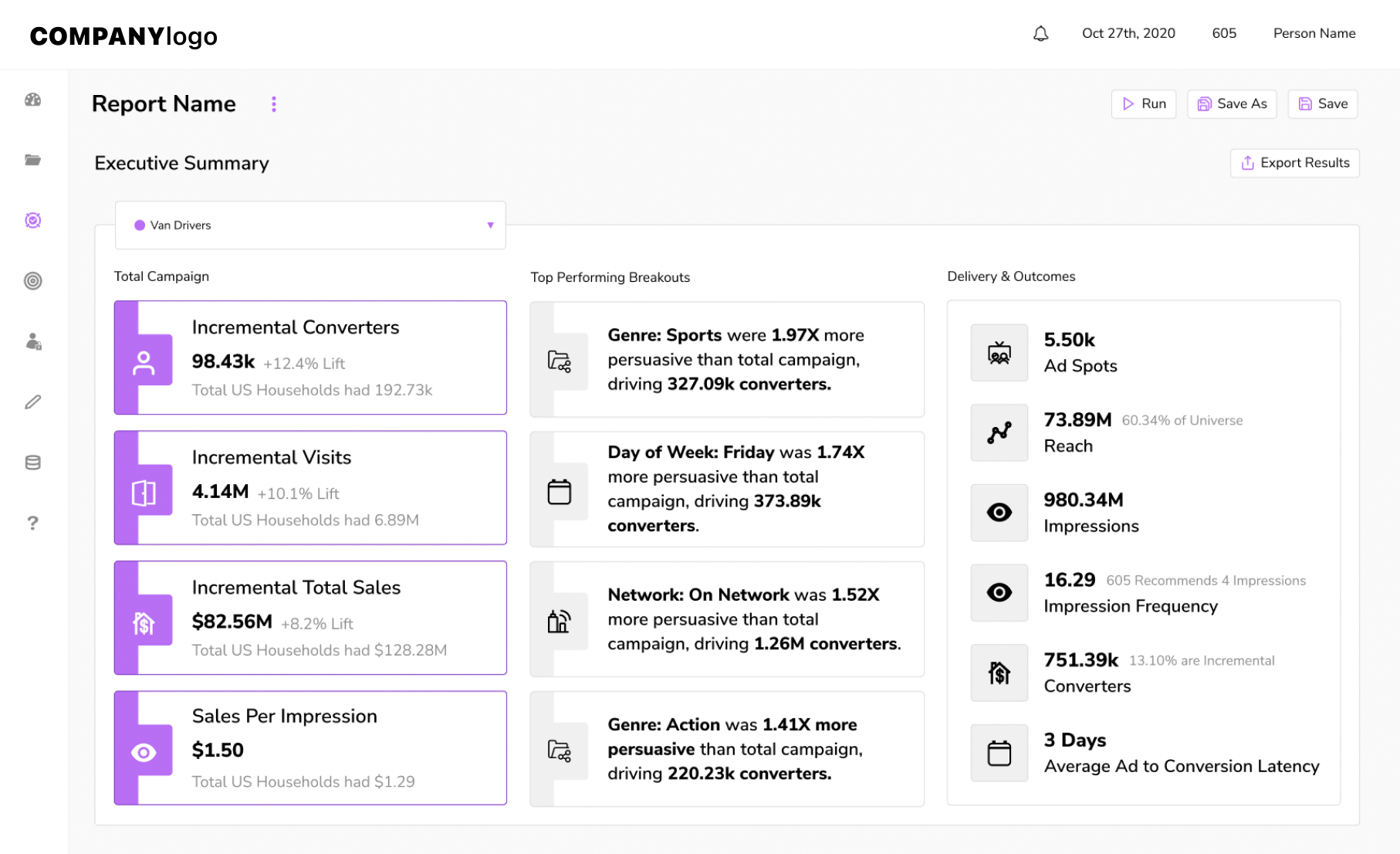Viewport: 1400px width, 854px height.
Task: Open Report Name three-dot menu
Action: tap(274, 104)
